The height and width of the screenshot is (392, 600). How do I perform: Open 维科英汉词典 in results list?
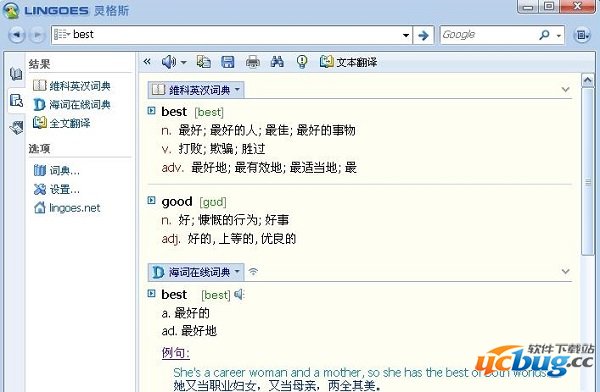pyautogui.click(x=72, y=86)
